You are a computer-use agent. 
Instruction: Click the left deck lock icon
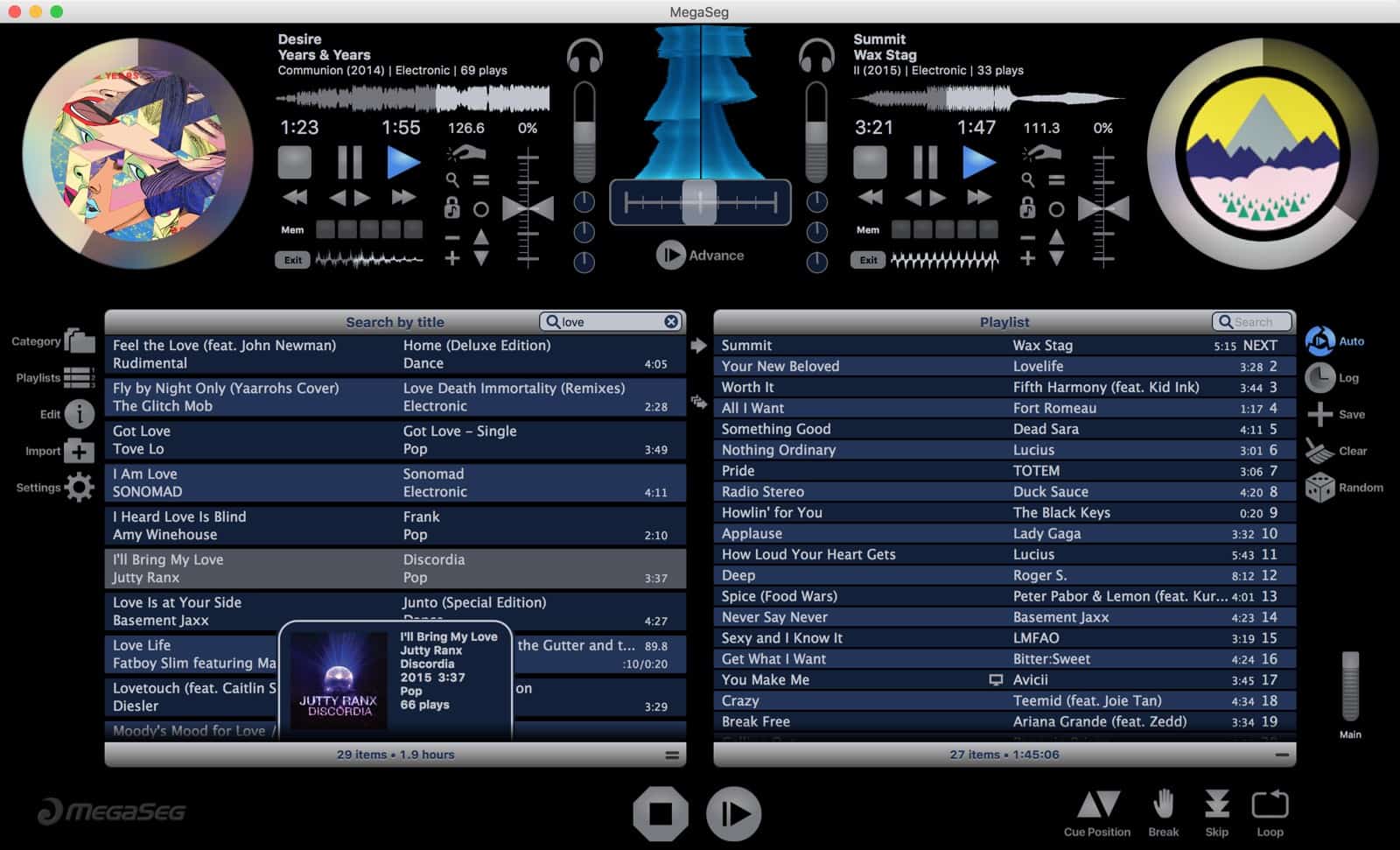(x=451, y=208)
